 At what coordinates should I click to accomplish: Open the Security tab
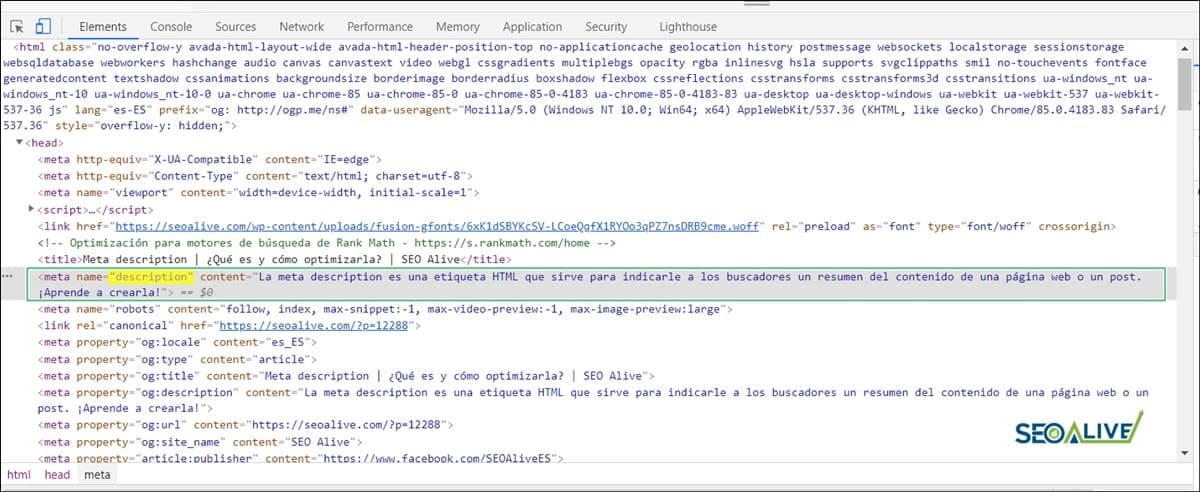click(606, 27)
